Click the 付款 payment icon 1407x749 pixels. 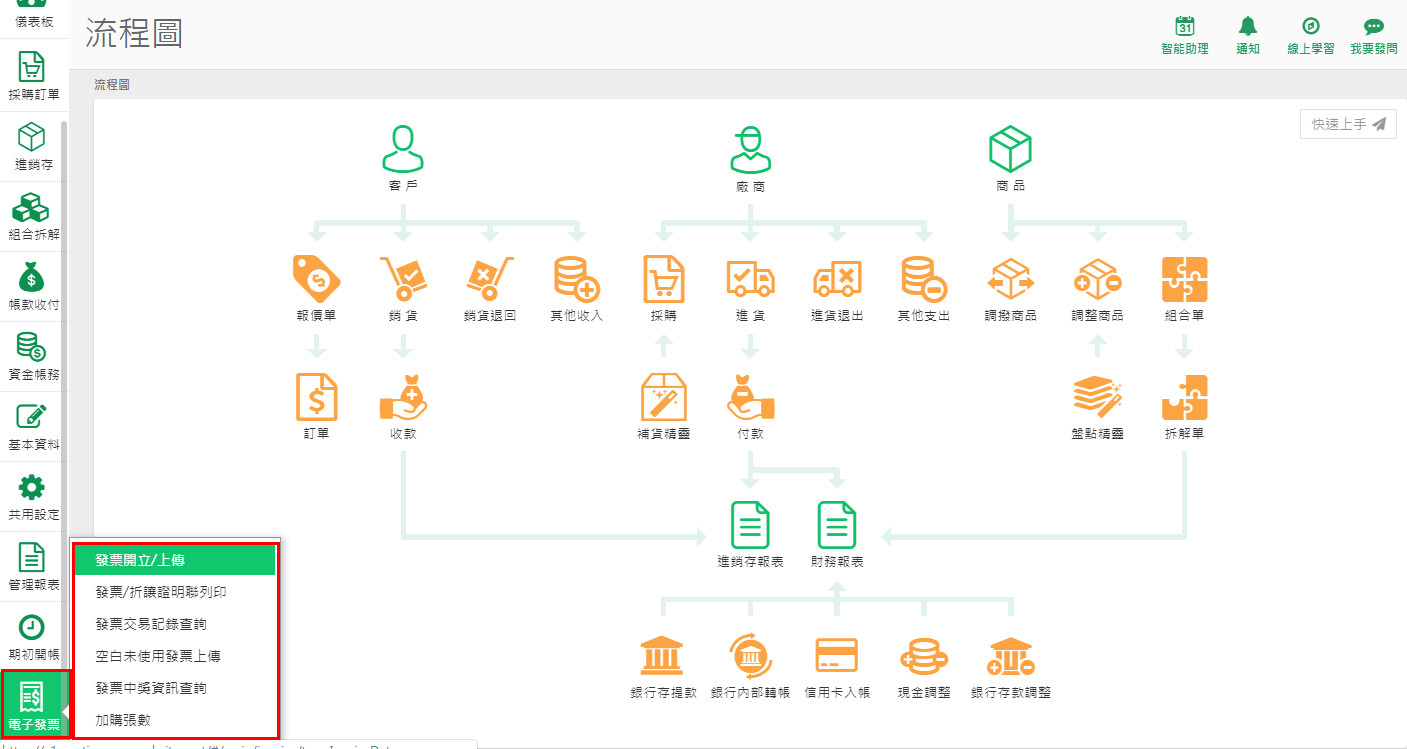[x=750, y=397]
